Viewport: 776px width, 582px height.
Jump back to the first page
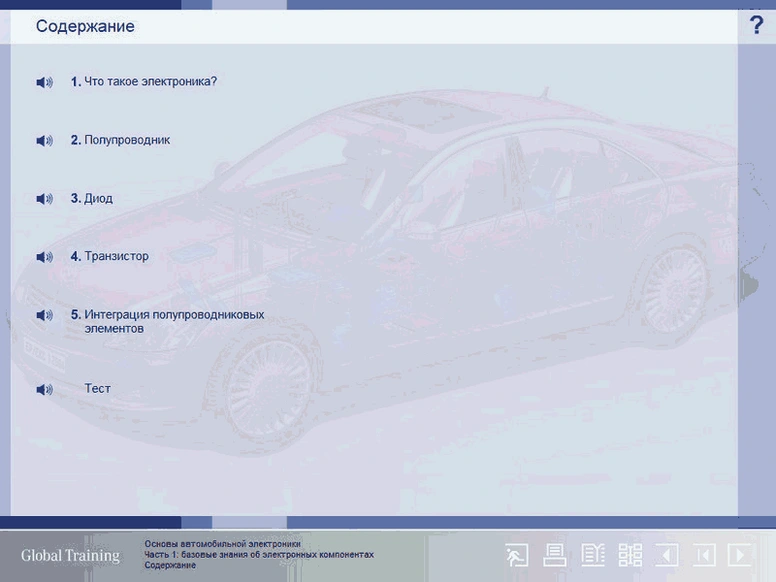click(704, 555)
